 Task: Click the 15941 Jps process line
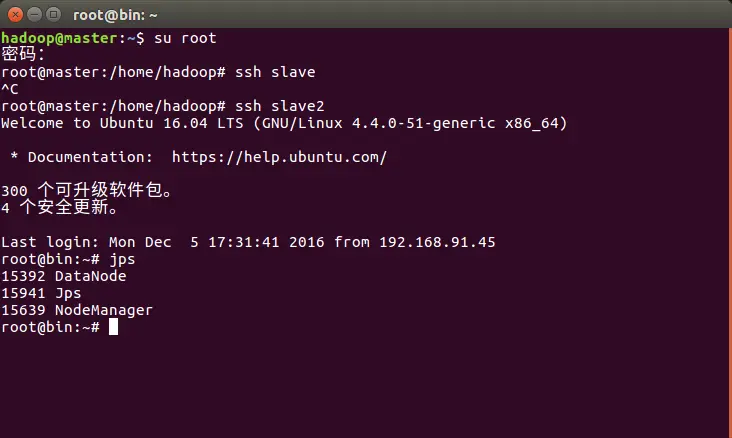(41, 293)
